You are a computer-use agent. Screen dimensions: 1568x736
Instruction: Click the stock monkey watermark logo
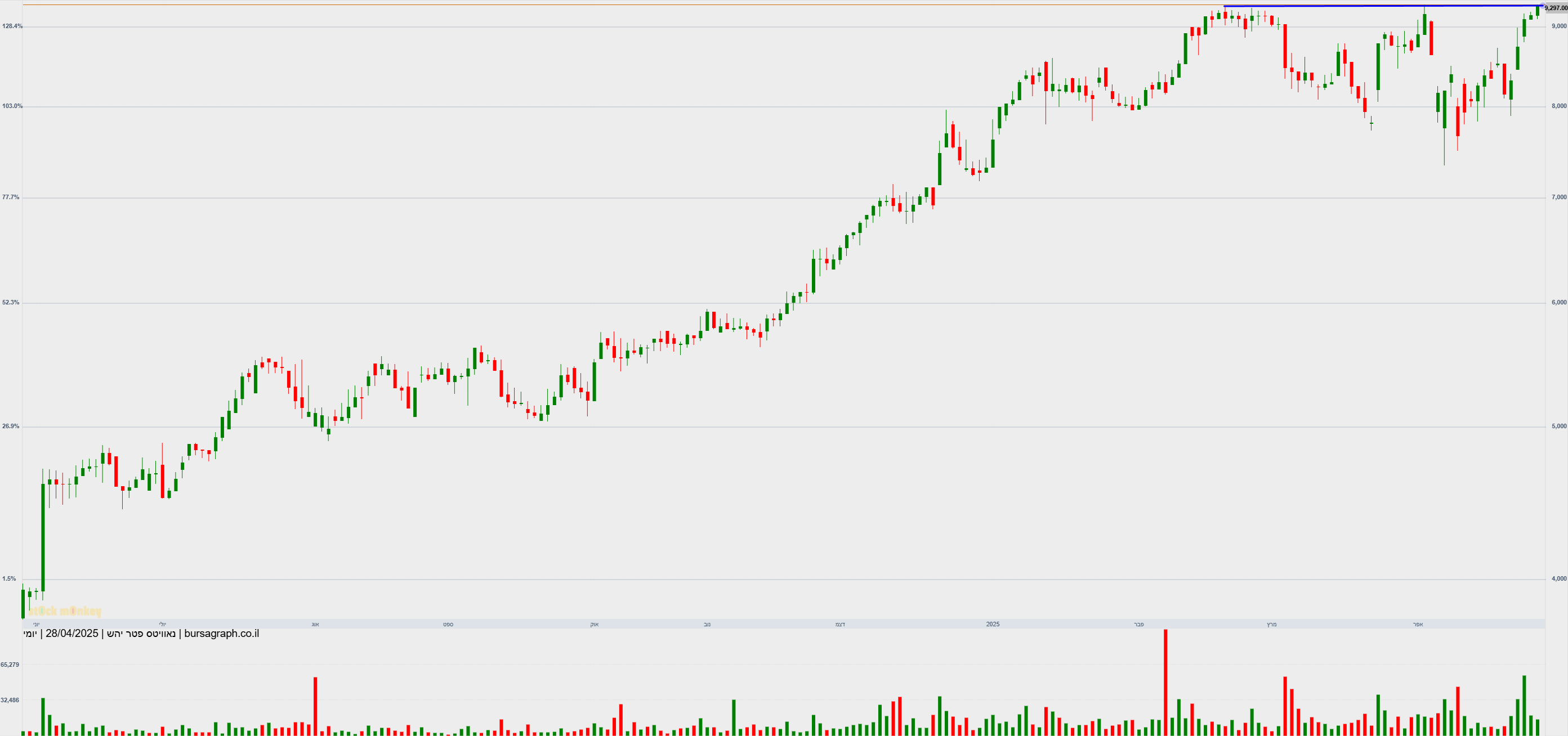[x=65, y=611]
